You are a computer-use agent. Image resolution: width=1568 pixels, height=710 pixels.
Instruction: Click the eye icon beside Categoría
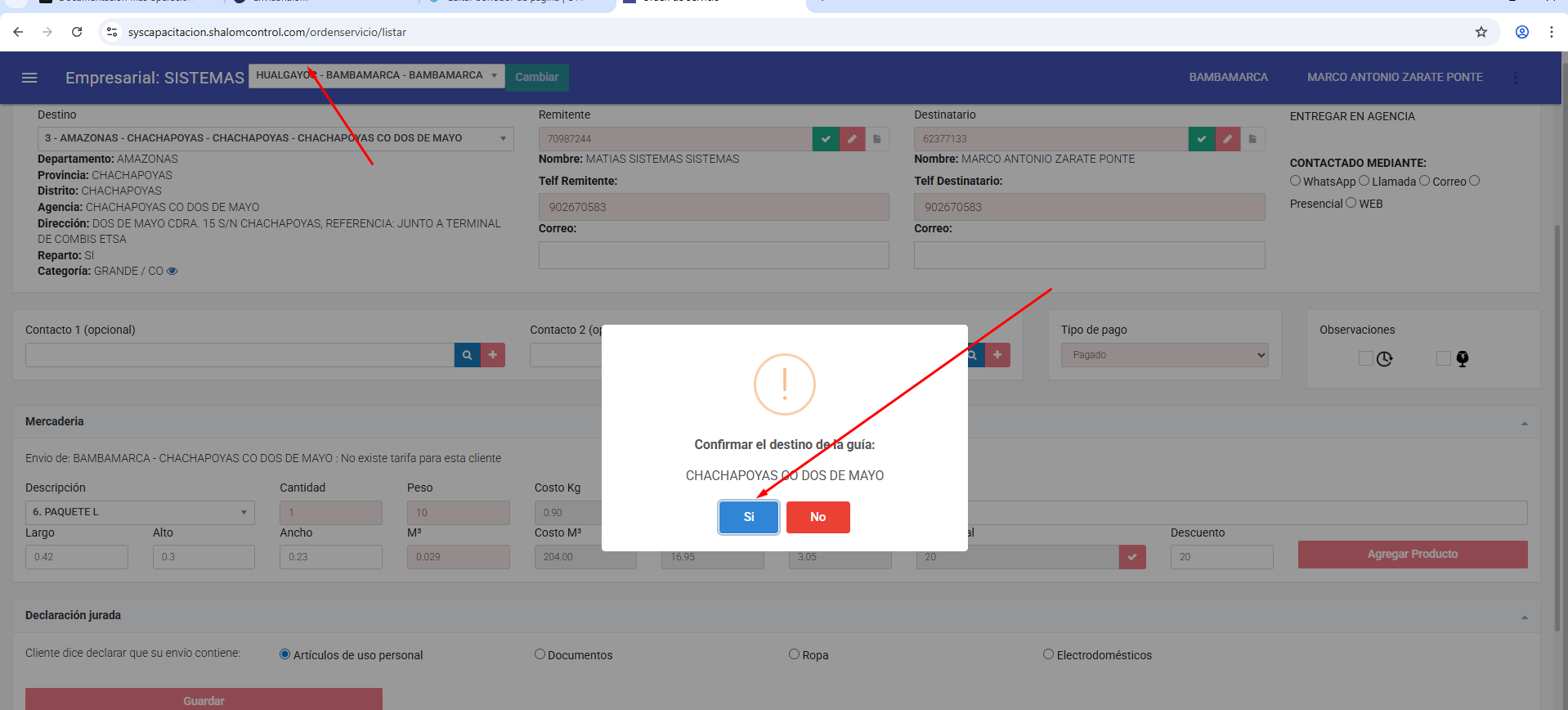tap(172, 272)
